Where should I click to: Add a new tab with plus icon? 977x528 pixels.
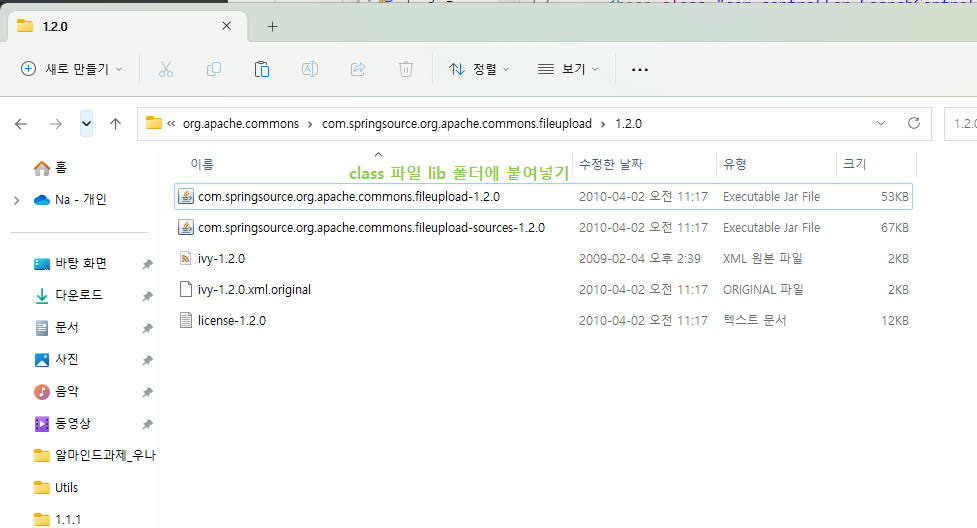[272, 26]
